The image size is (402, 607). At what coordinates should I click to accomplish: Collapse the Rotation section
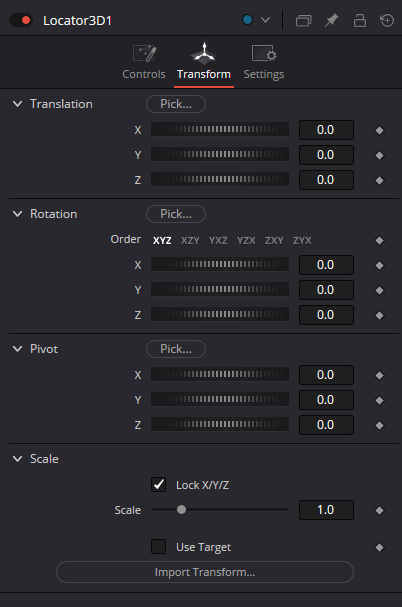point(17,214)
